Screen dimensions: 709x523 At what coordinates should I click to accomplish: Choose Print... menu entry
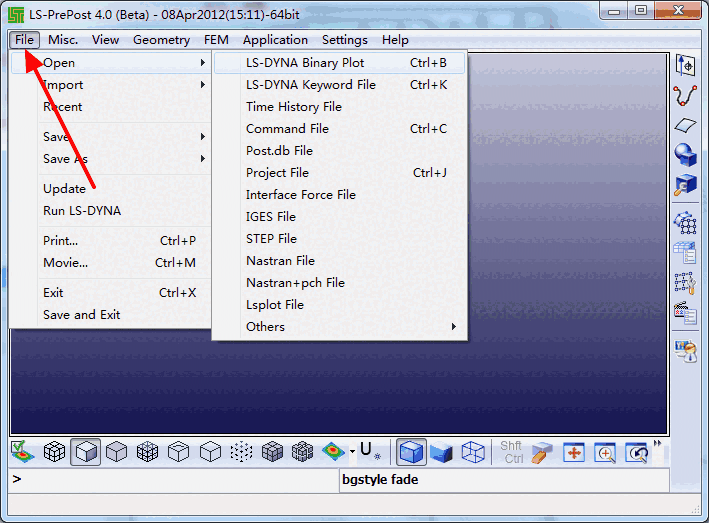(x=111, y=240)
